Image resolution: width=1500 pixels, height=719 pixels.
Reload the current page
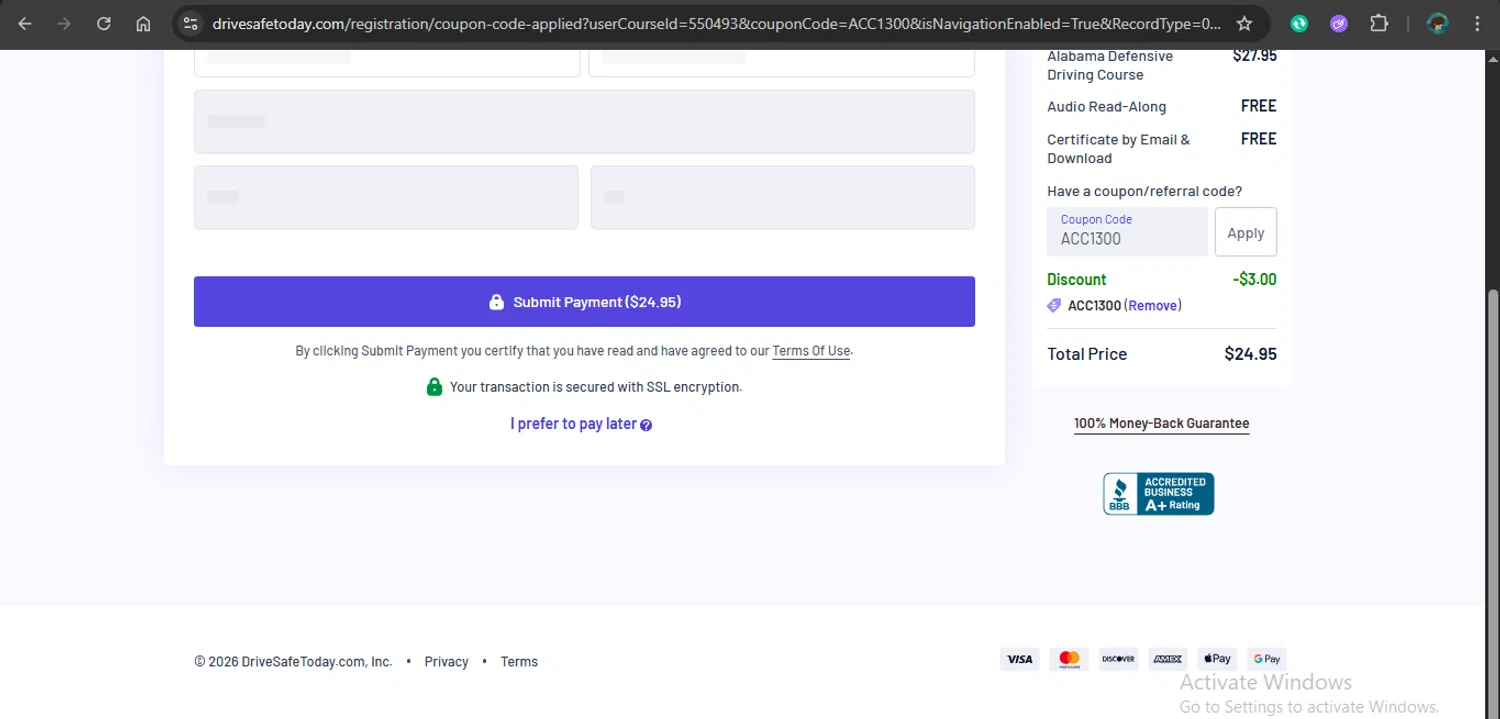pos(104,24)
